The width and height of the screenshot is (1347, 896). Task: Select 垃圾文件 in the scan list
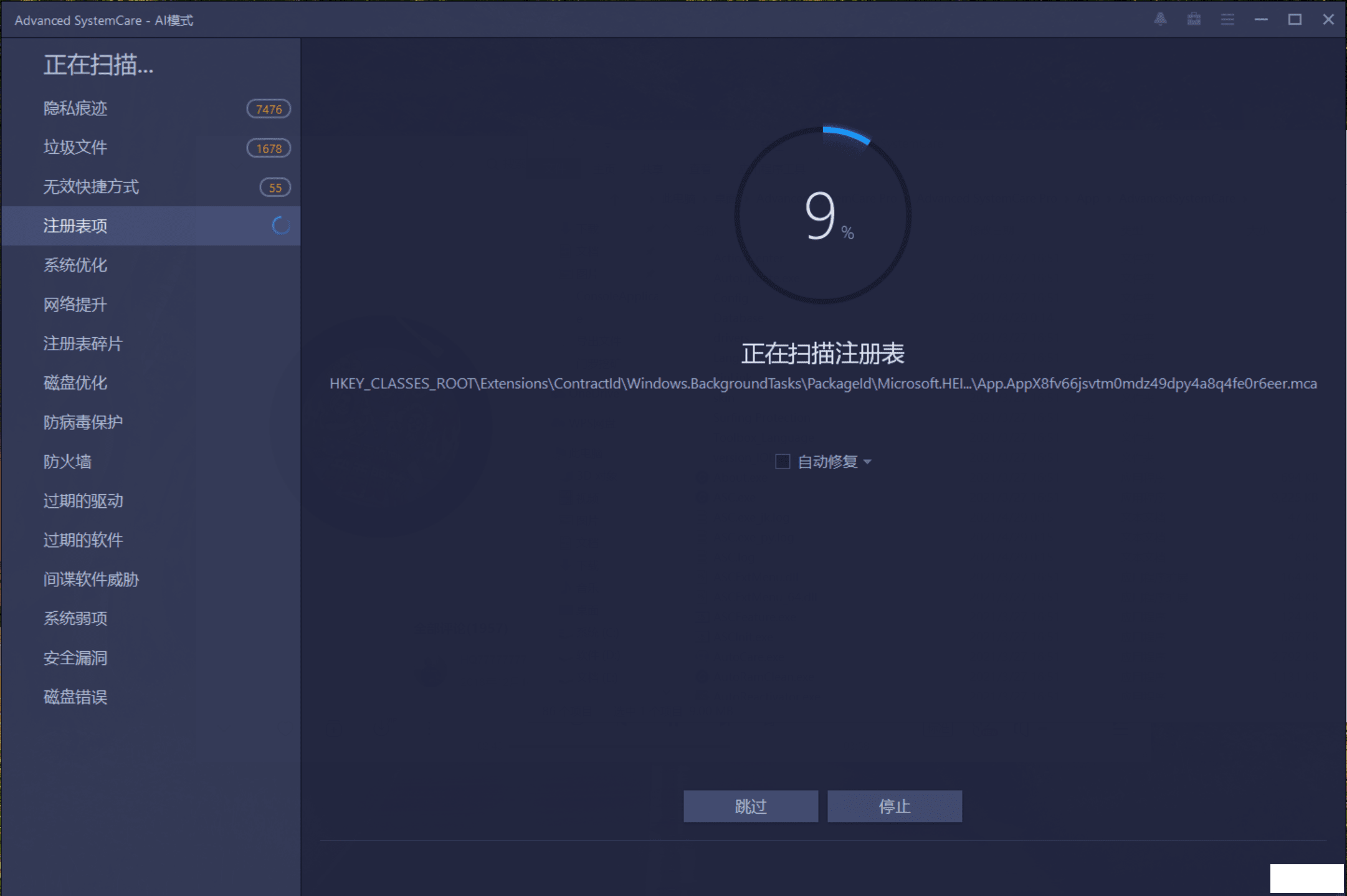(151, 148)
